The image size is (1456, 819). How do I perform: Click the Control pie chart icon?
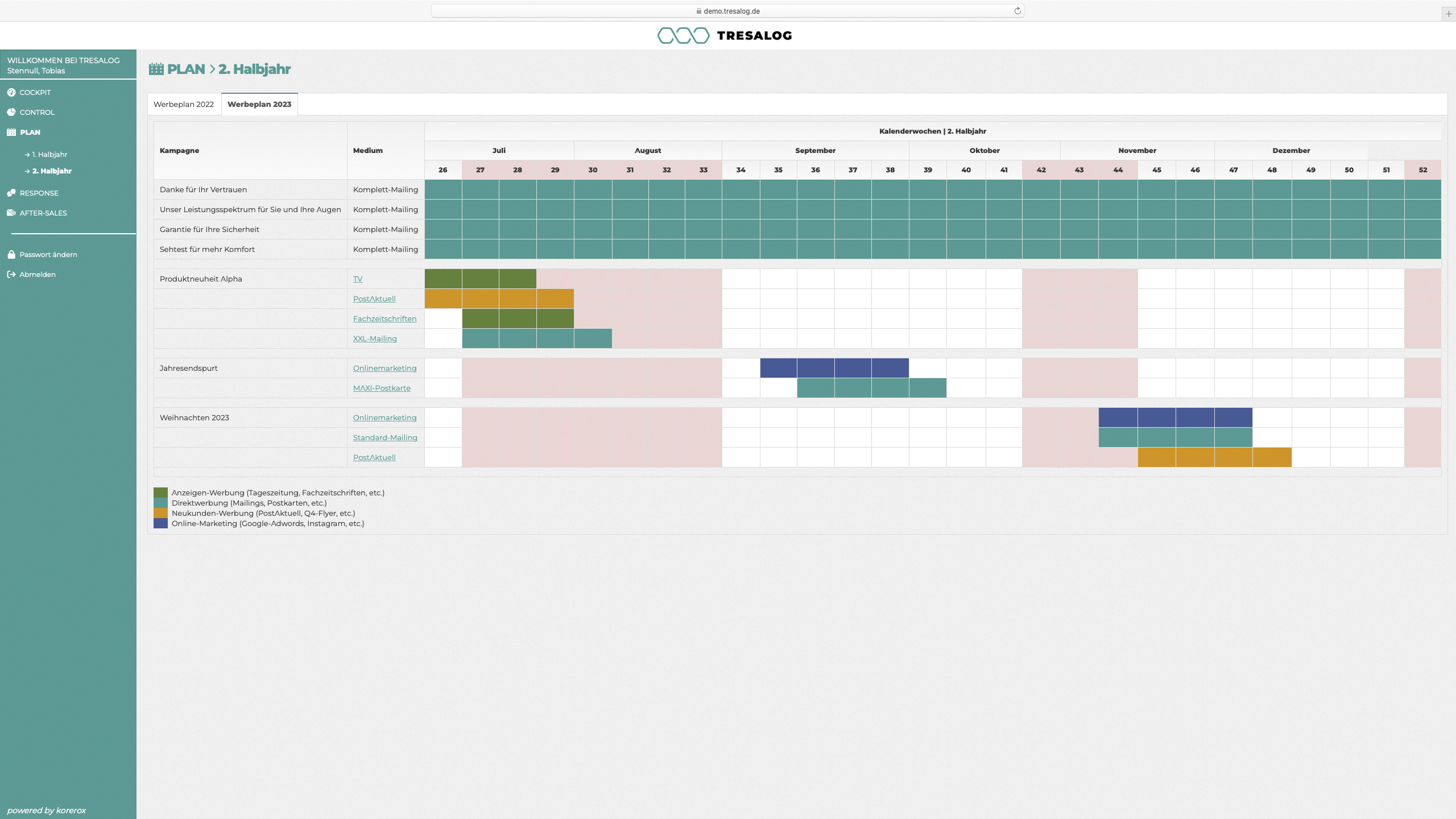11,112
